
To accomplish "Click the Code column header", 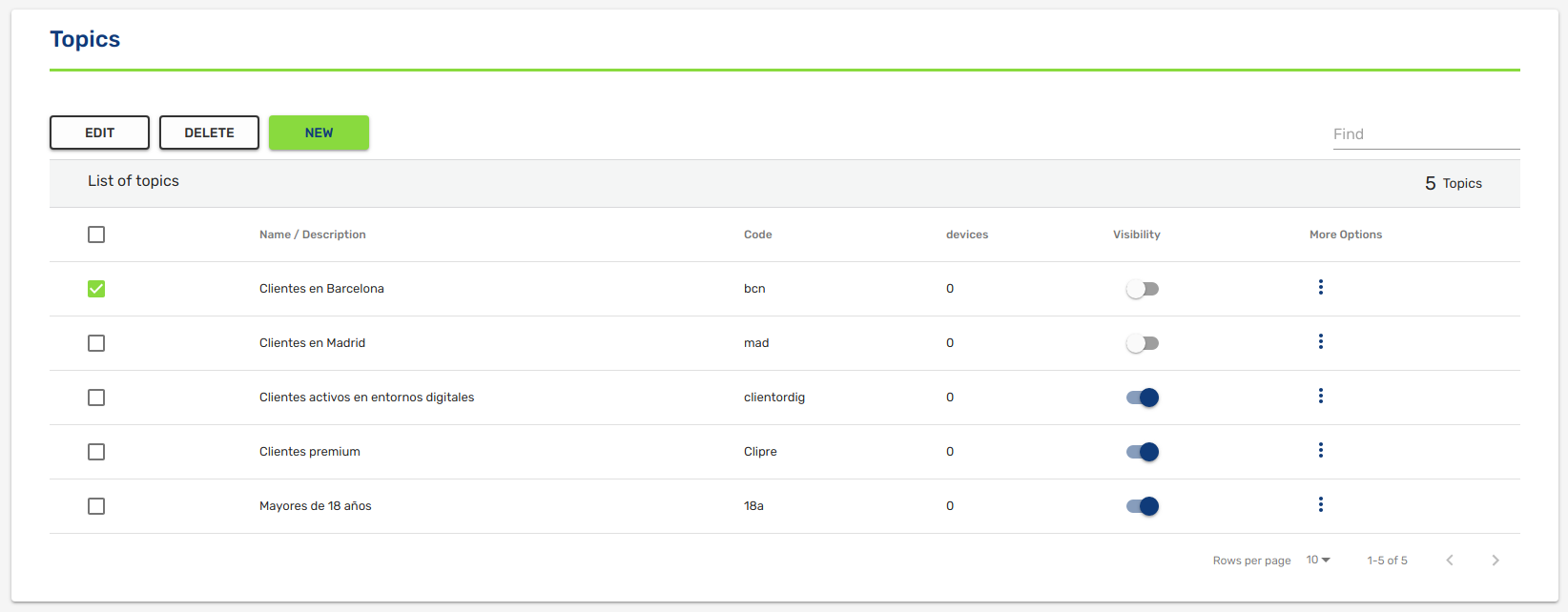I will click(x=758, y=235).
